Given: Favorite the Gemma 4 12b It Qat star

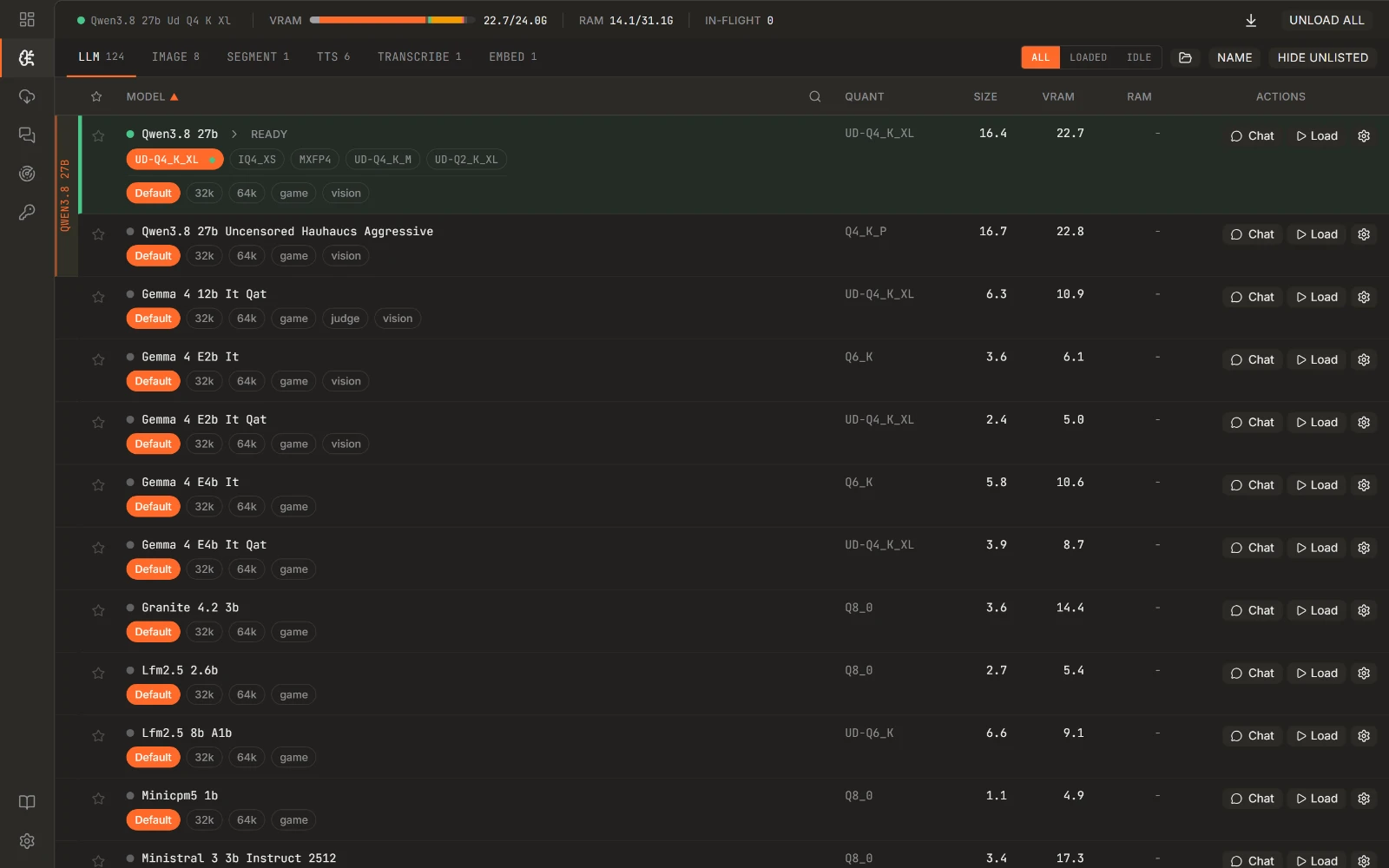Looking at the screenshot, I should point(98,296).
